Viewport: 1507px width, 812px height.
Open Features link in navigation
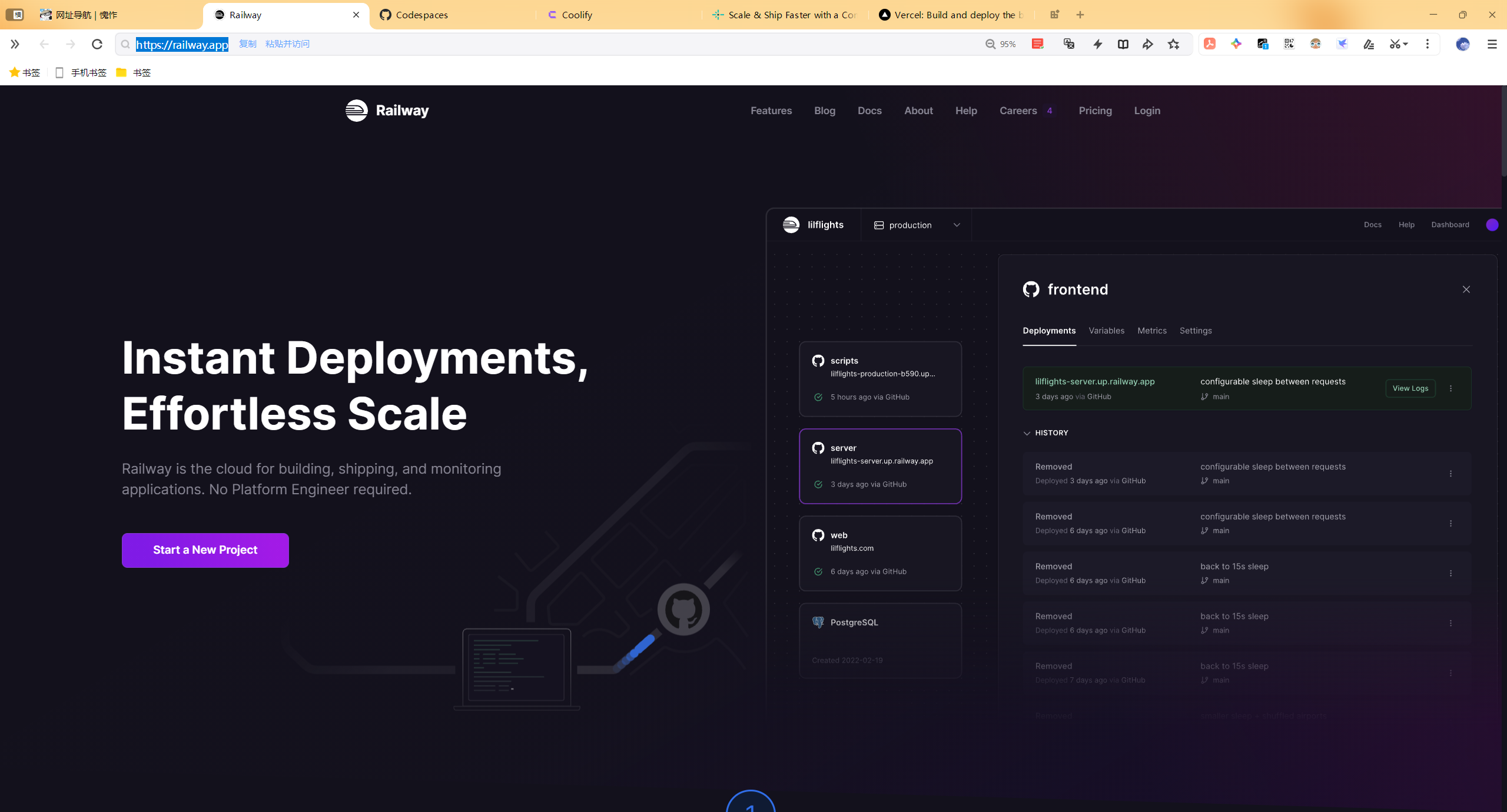771,111
